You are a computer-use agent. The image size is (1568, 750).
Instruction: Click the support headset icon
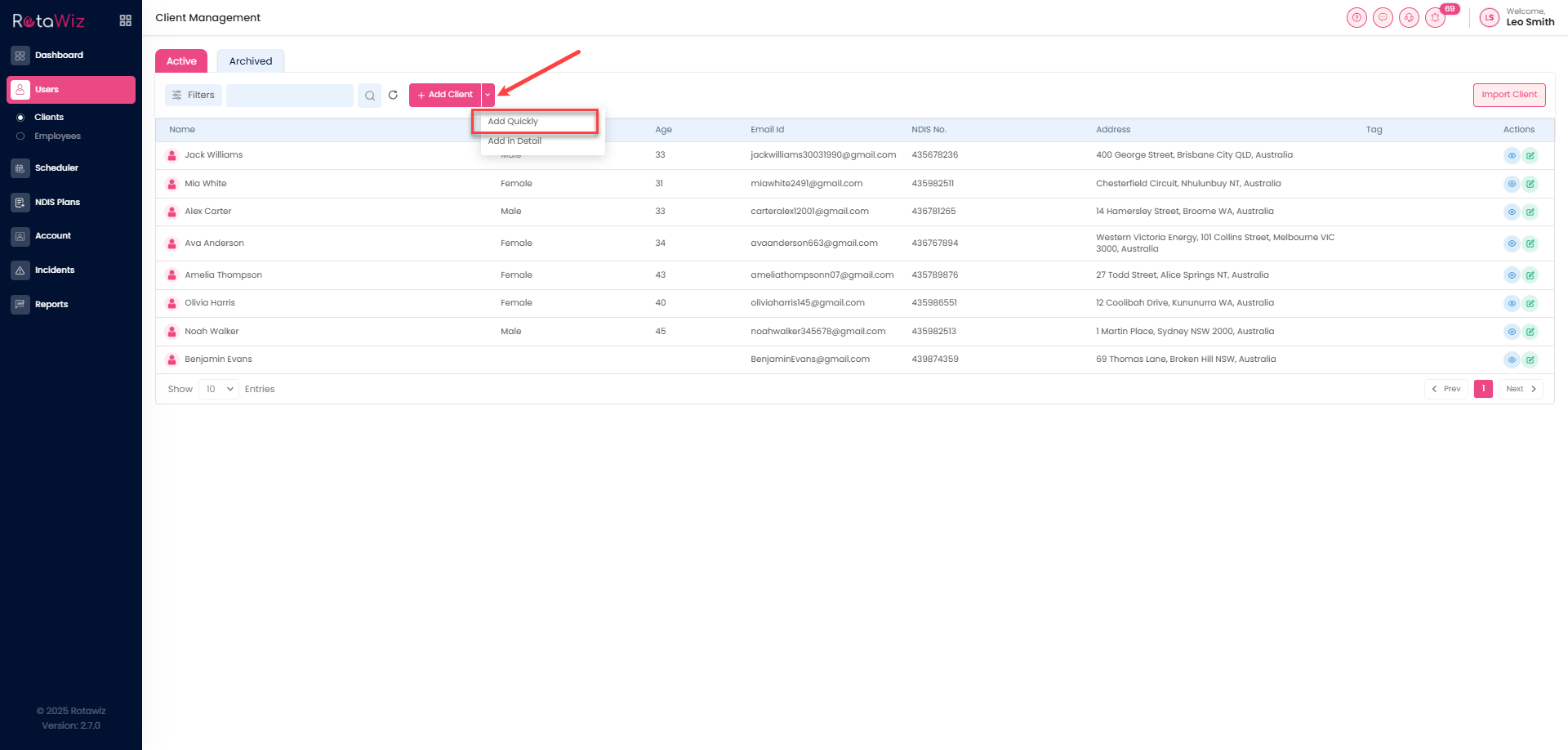(x=1409, y=17)
